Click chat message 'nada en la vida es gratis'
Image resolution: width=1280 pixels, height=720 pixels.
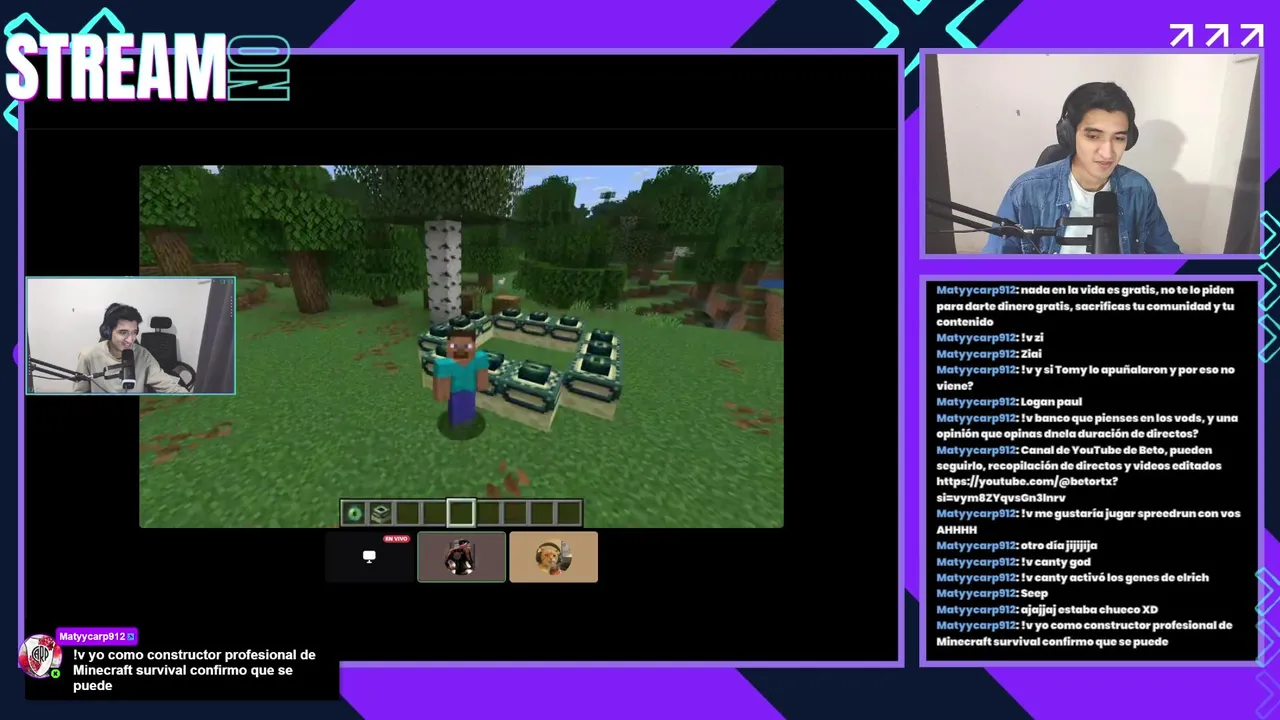(x=1085, y=306)
